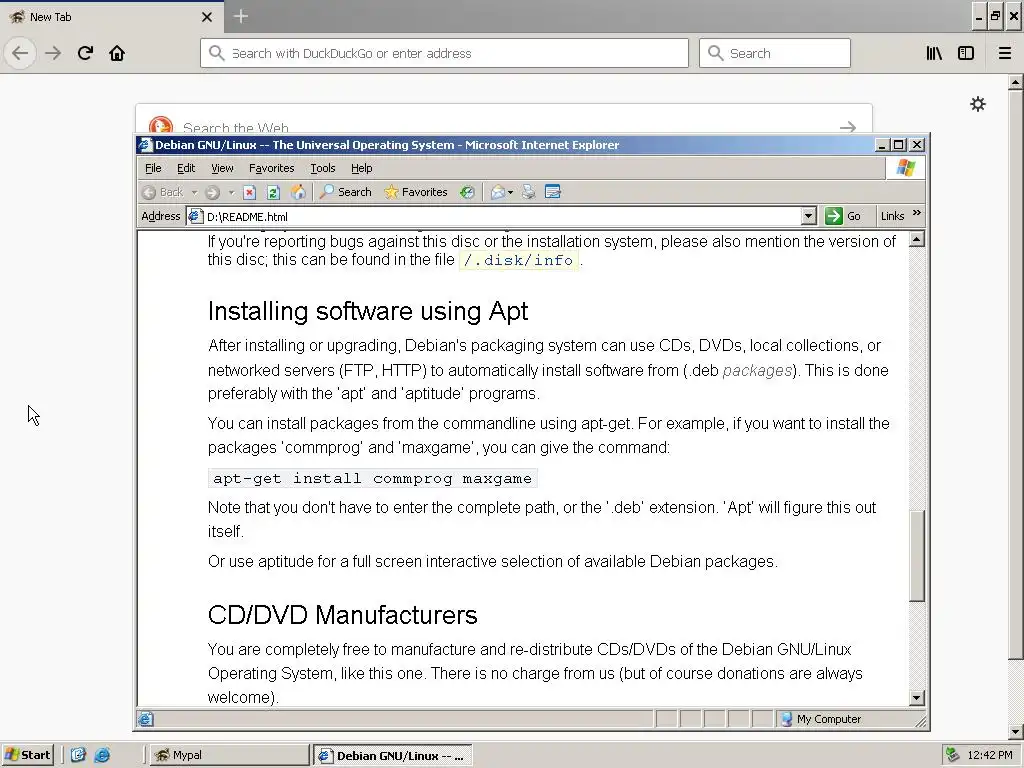Click the Go button in IE
This screenshot has height=768, width=1024.
click(x=843, y=216)
